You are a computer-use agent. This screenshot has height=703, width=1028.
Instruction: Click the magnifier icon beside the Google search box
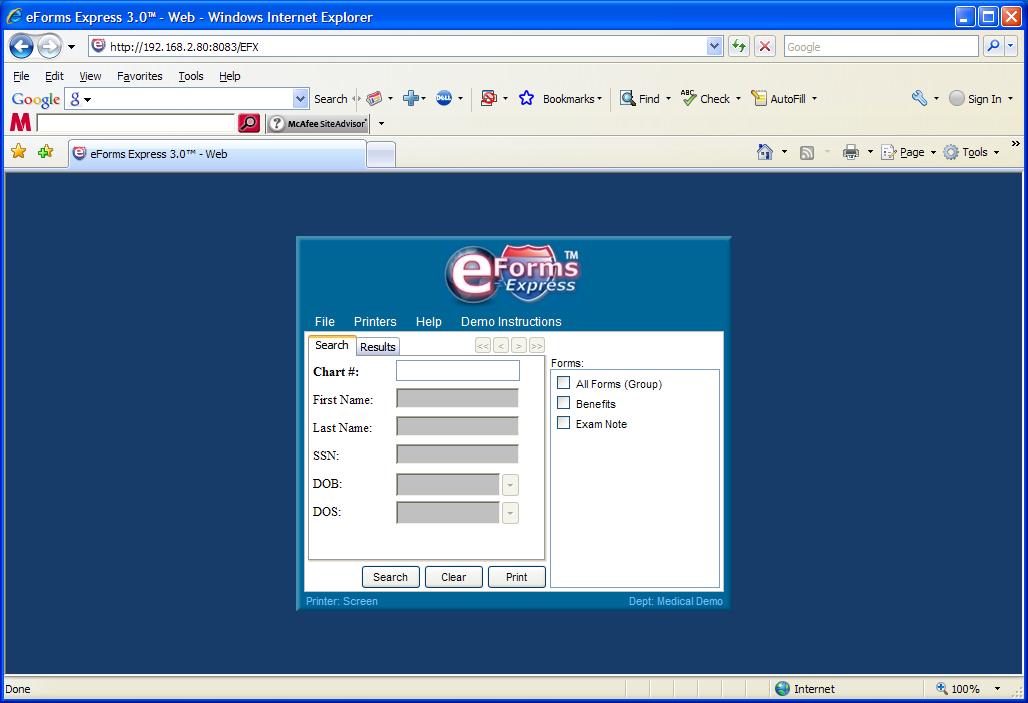pyautogui.click(x=994, y=46)
